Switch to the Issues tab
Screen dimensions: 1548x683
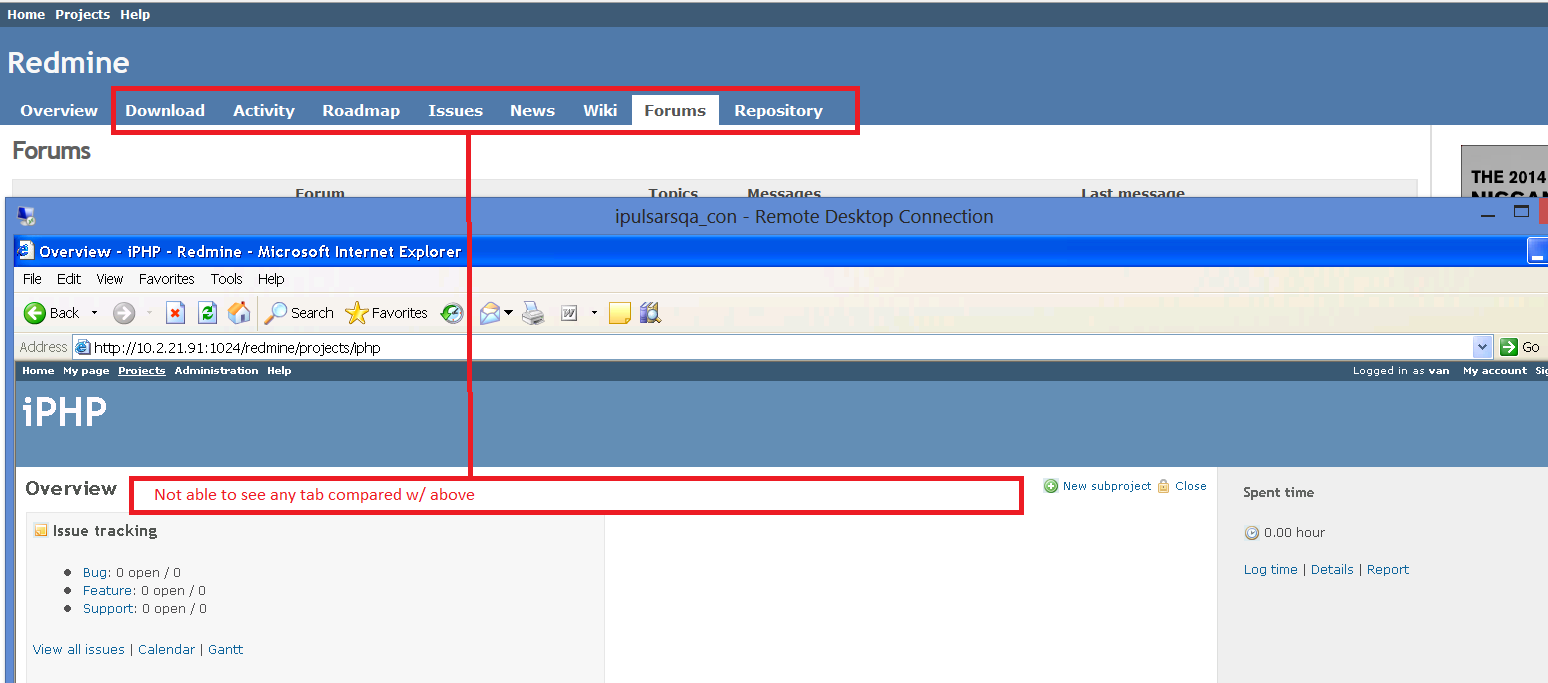pos(456,111)
